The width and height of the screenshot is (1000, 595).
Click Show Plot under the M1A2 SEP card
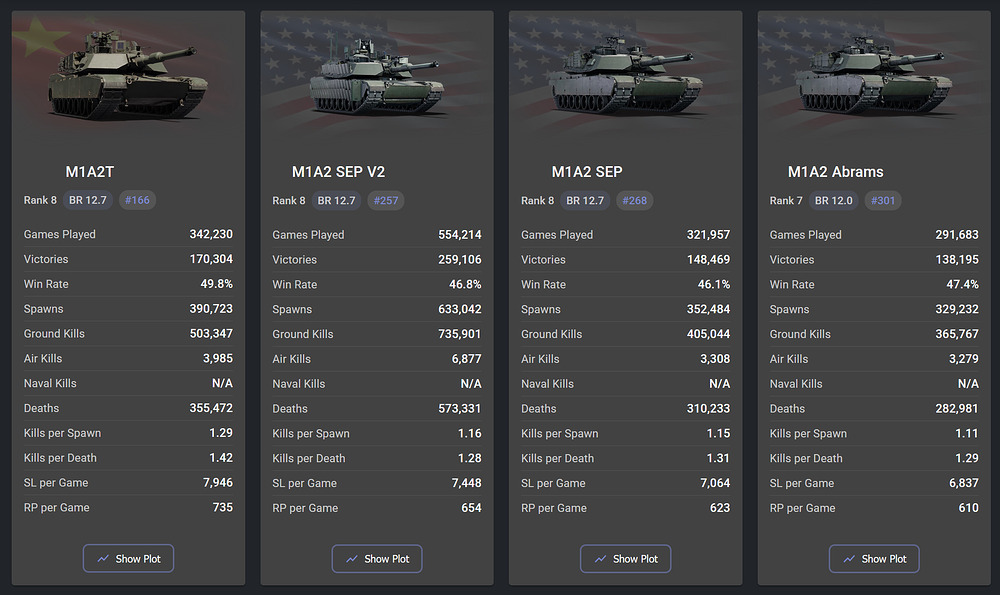(x=626, y=559)
